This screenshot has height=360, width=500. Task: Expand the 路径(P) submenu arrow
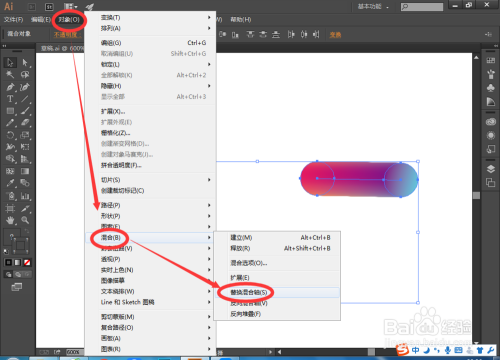click(x=209, y=205)
